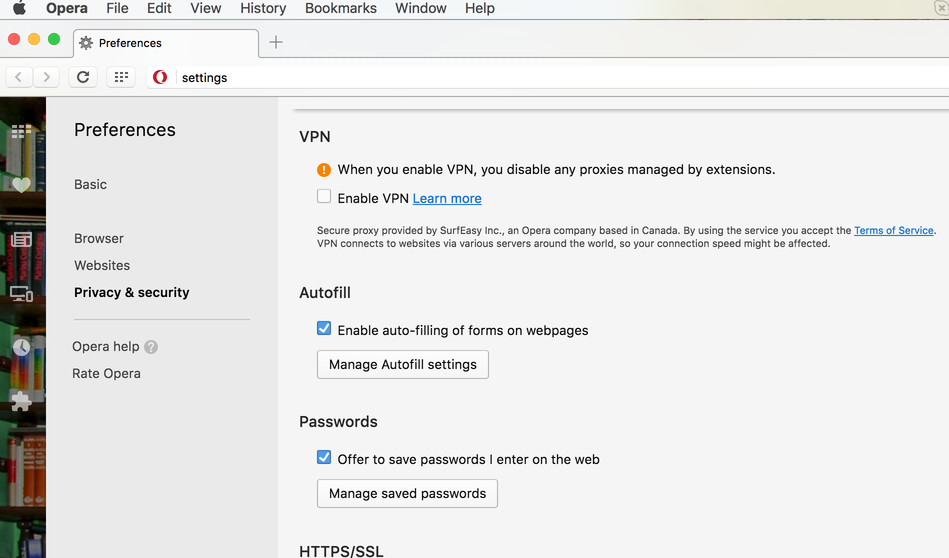The width and height of the screenshot is (949, 558).
Task: Click the Manage saved passwords button
Action: point(407,493)
